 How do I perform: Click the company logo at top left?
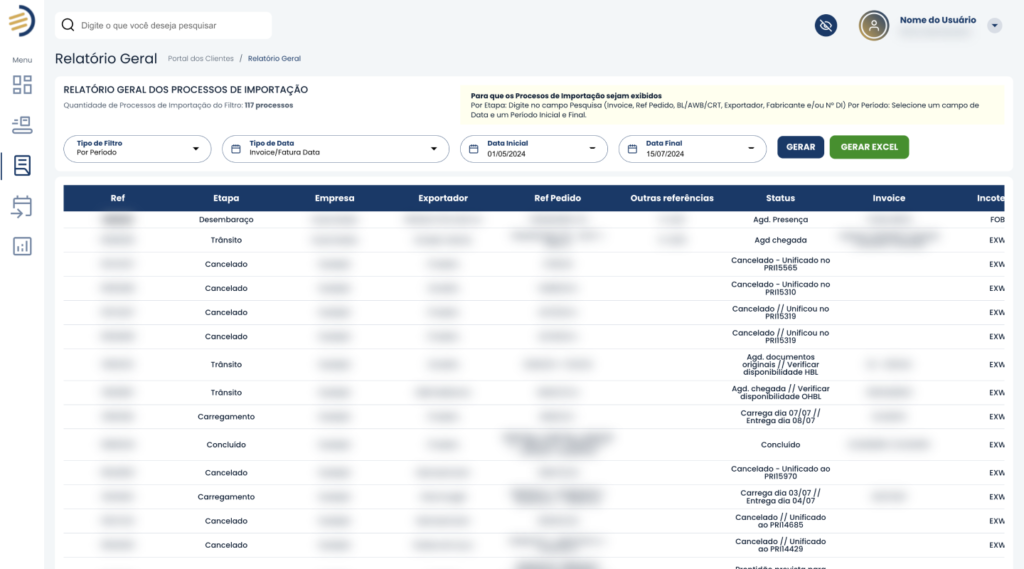(x=21, y=21)
